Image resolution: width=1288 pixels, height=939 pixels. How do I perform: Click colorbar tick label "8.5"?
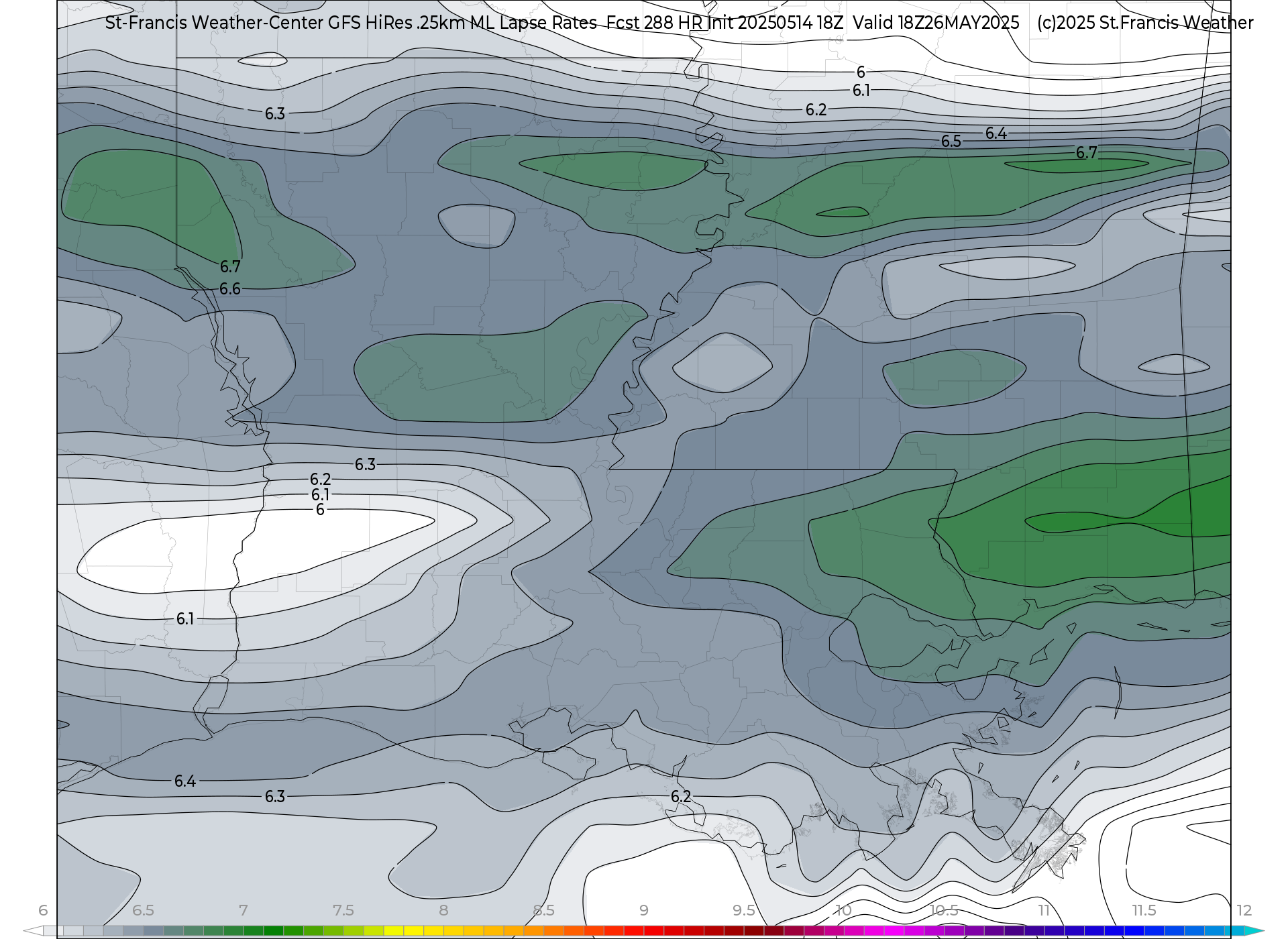click(x=543, y=910)
